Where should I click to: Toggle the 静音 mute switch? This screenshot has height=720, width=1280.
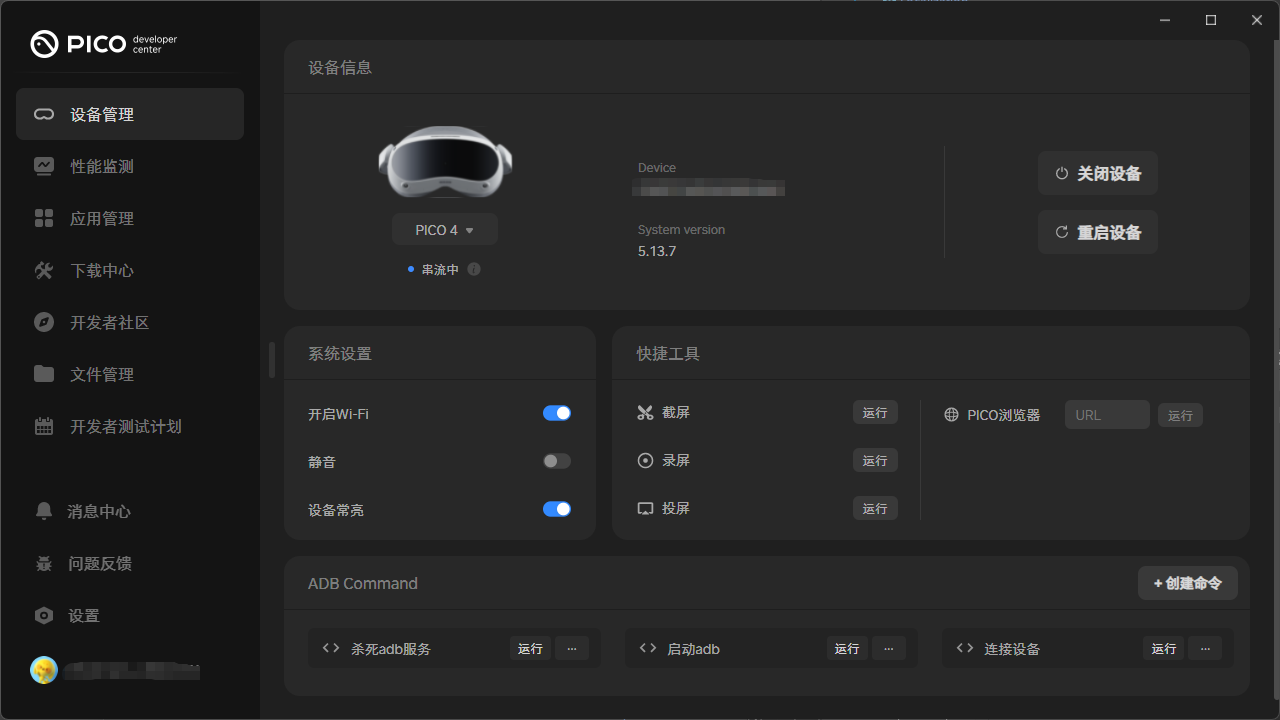(557, 461)
